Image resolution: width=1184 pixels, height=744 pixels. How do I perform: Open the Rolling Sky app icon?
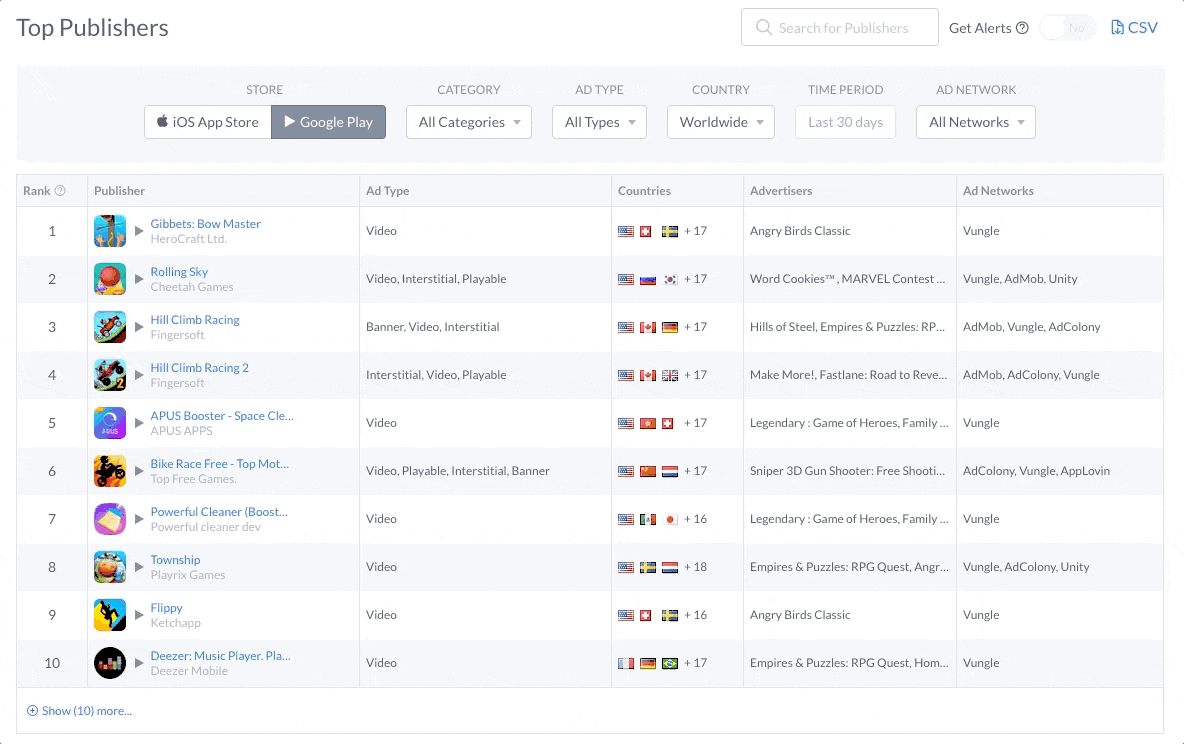pyautogui.click(x=109, y=279)
